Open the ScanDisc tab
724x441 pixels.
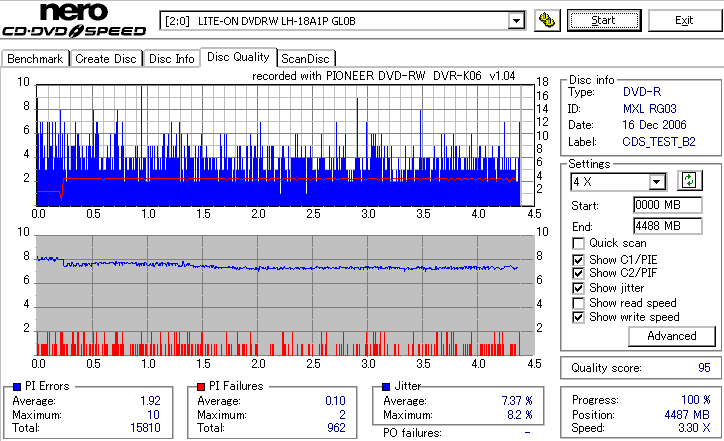[305, 59]
